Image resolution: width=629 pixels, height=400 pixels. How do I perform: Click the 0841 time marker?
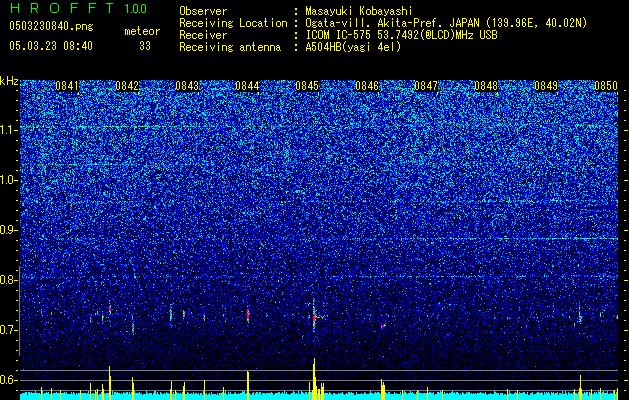coord(67,86)
